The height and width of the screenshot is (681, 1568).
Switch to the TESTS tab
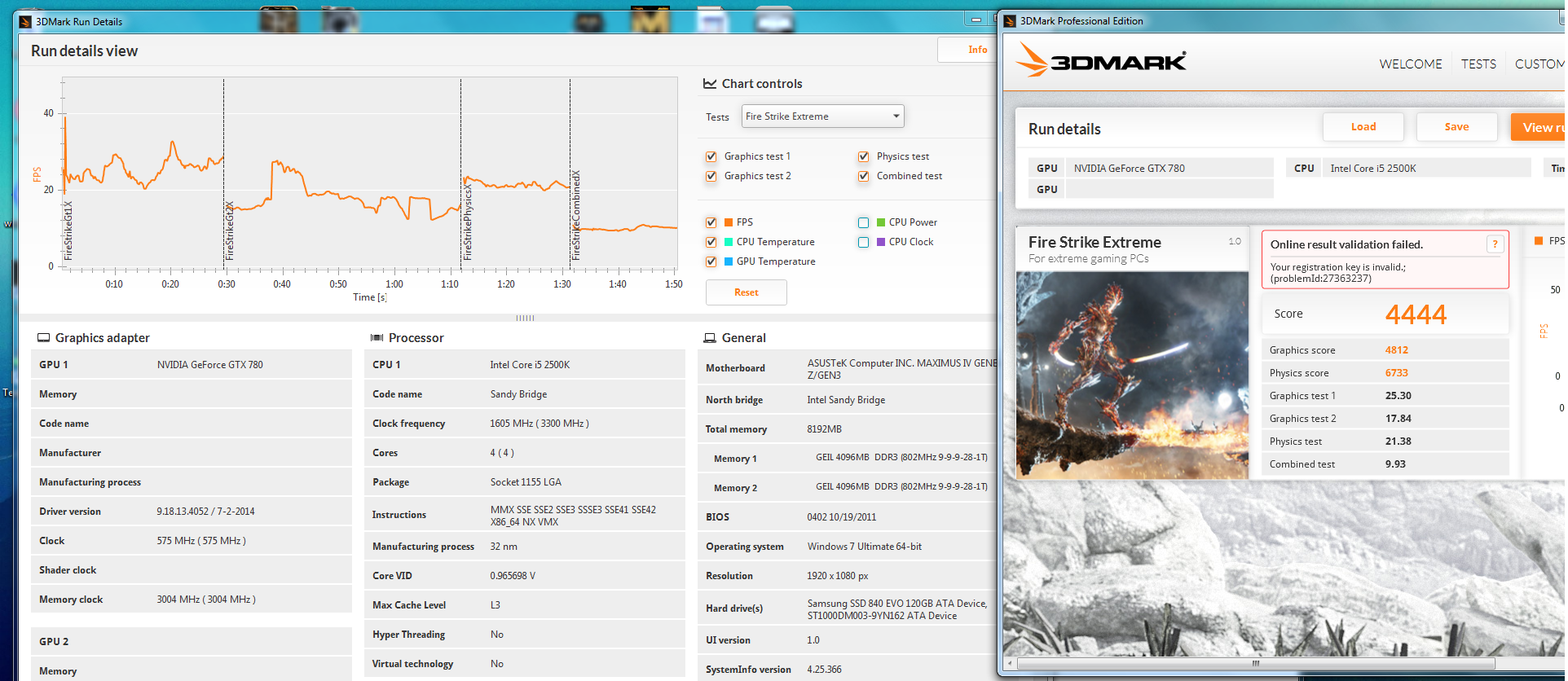pos(1478,64)
